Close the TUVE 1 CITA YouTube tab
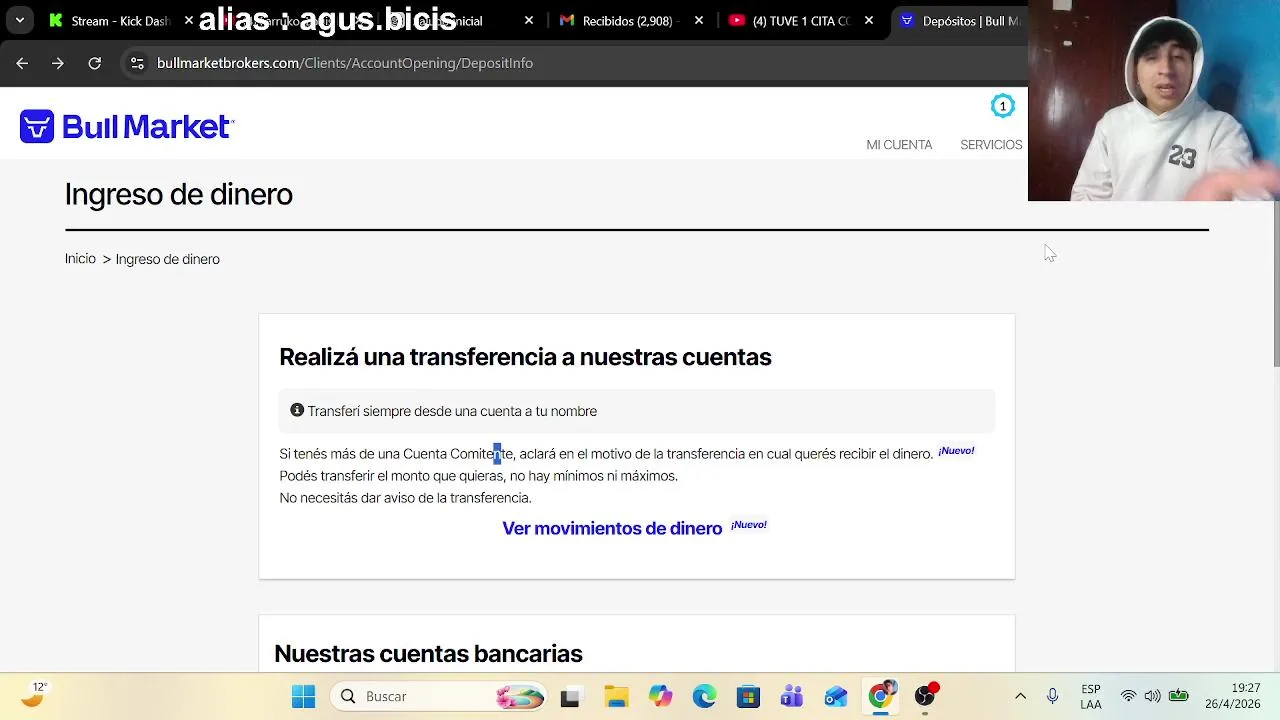Viewport: 1280px width, 720px height. [869, 20]
